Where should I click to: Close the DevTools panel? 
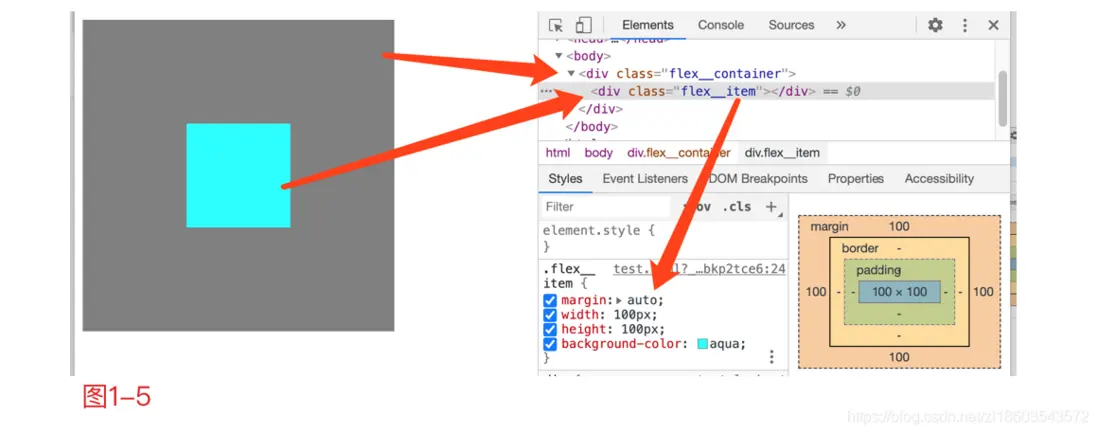tap(993, 25)
